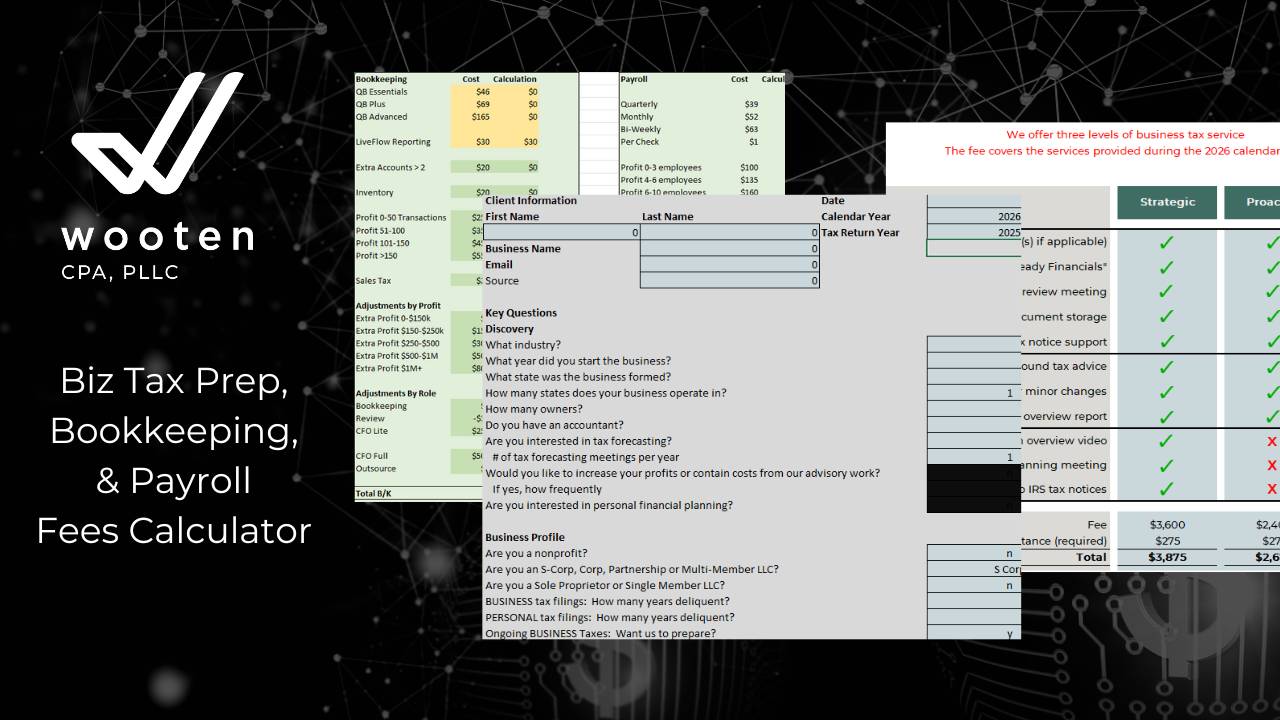
Task: Select the Business Name value cell
Action: pyautogui.click(x=730, y=248)
